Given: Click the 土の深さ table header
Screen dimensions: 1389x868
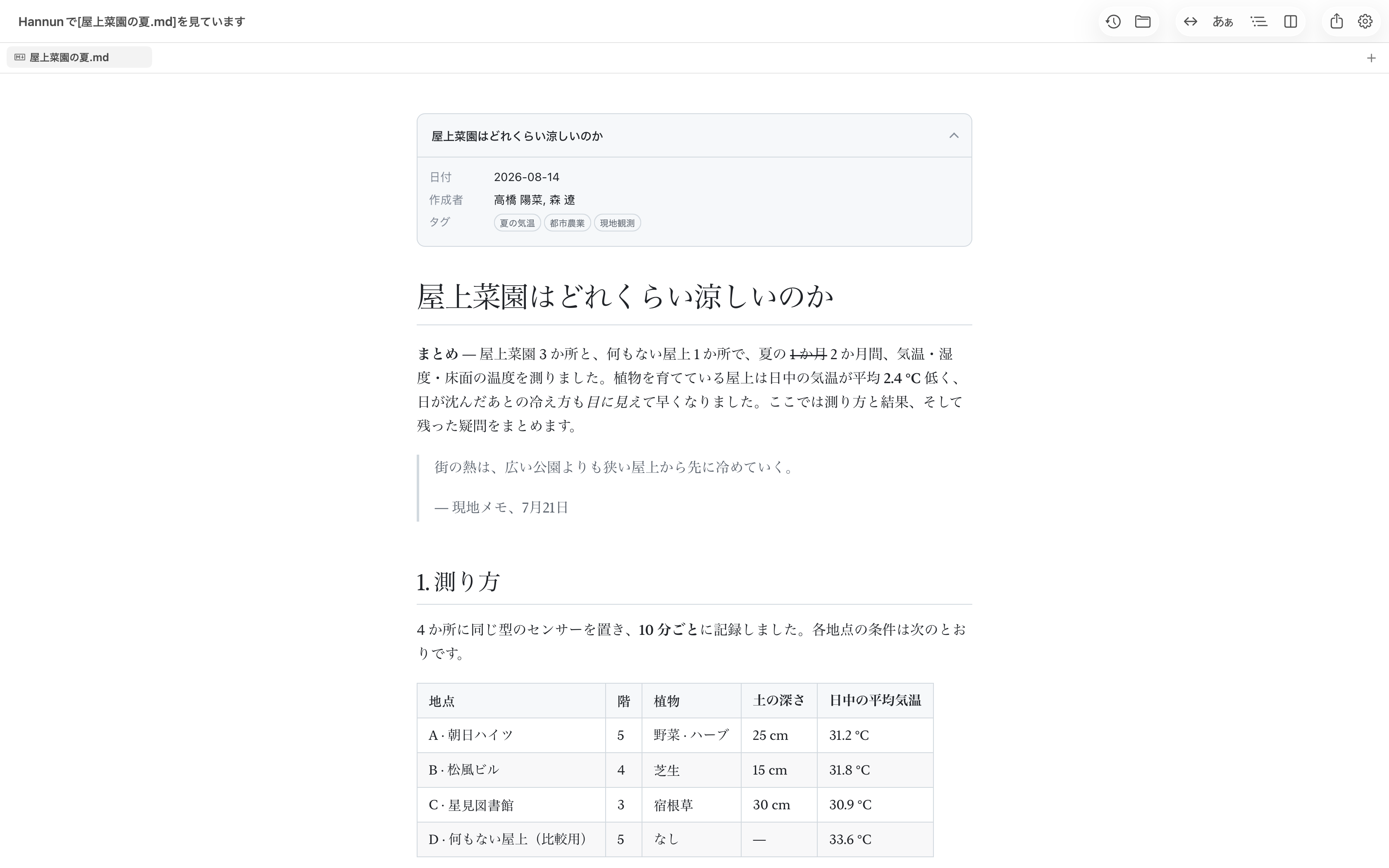Looking at the screenshot, I should pos(778,701).
